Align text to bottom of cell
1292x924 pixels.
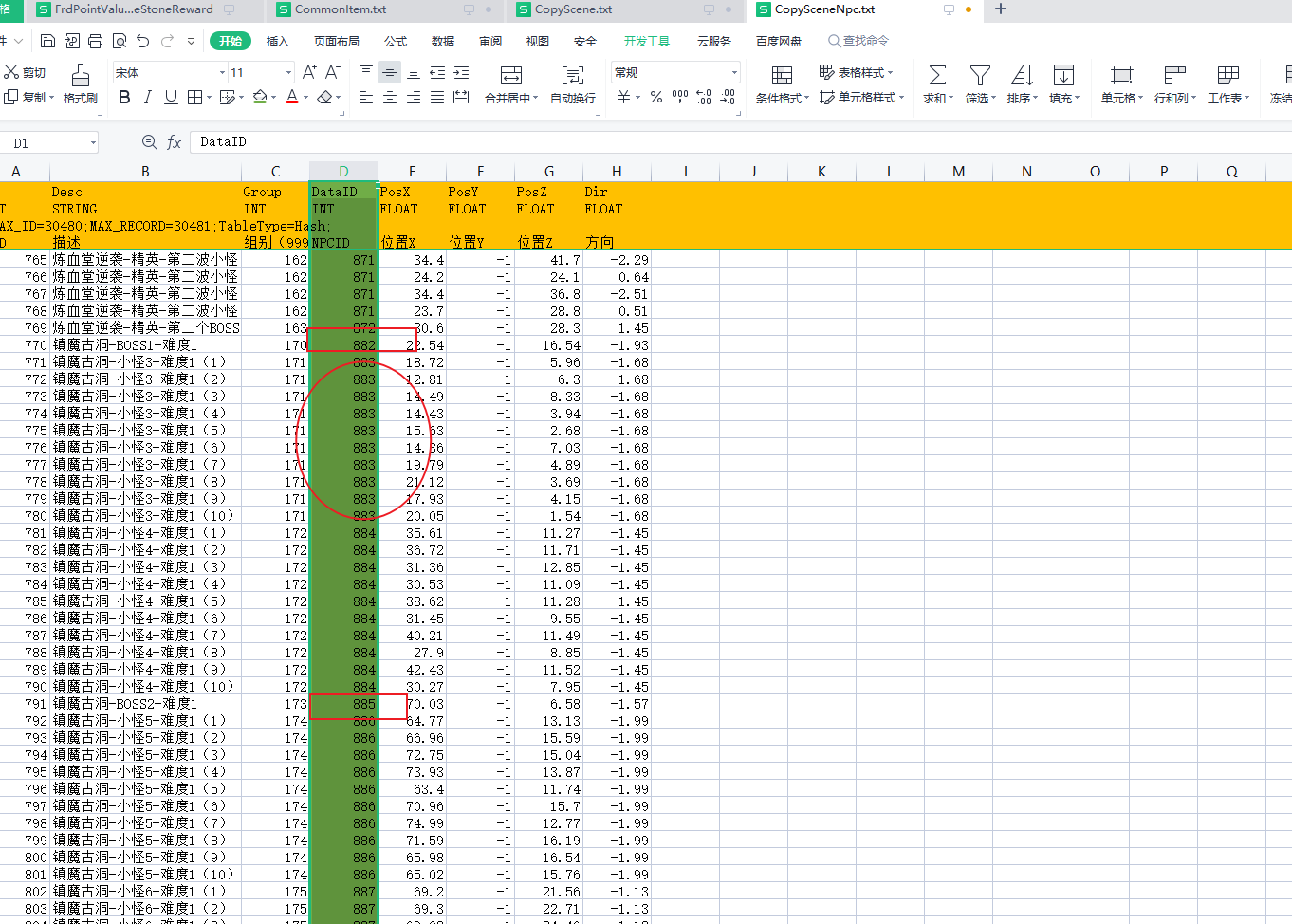(x=414, y=72)
